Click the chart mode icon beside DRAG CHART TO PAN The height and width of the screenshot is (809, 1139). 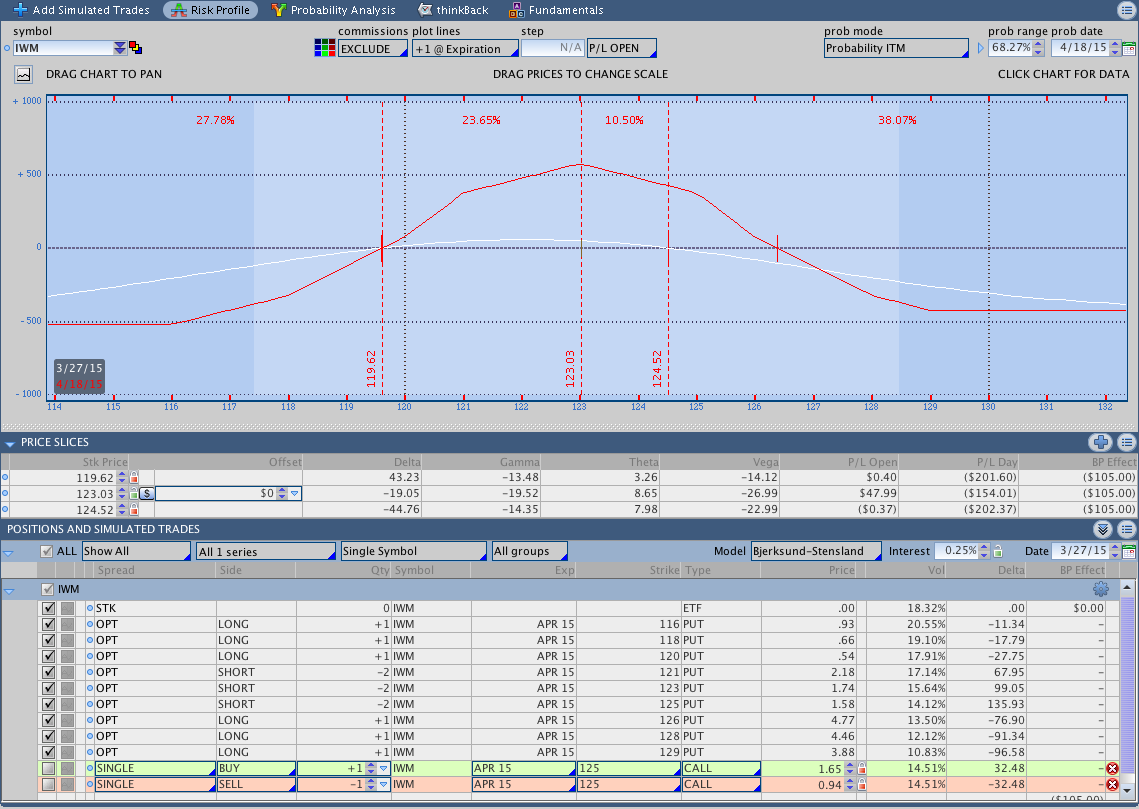click(x=23, y=74)
